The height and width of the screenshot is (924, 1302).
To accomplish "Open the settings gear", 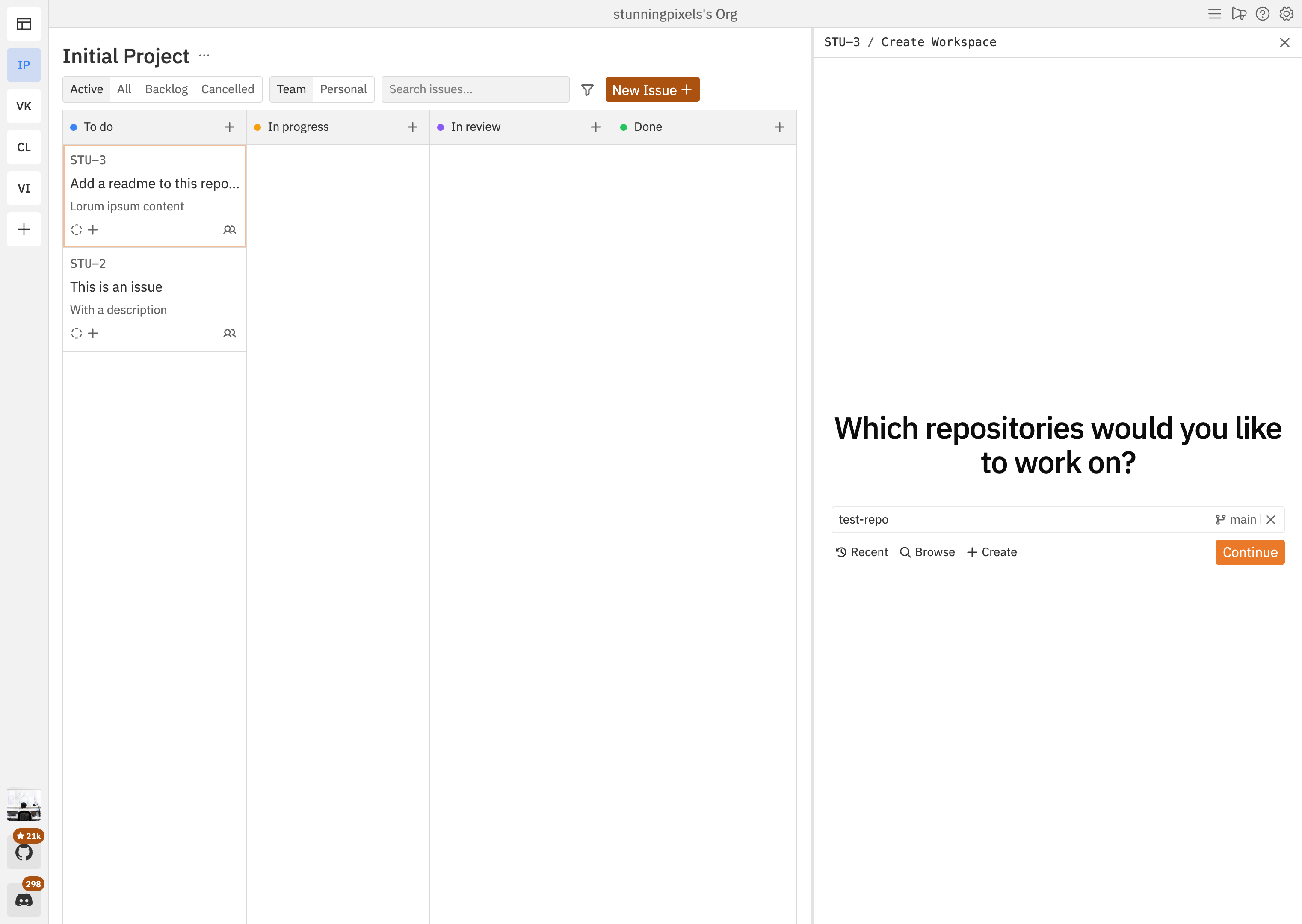I will click(x=1285, y=14).
